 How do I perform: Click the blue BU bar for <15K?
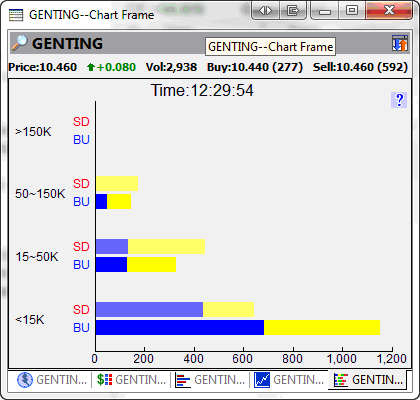180,327
